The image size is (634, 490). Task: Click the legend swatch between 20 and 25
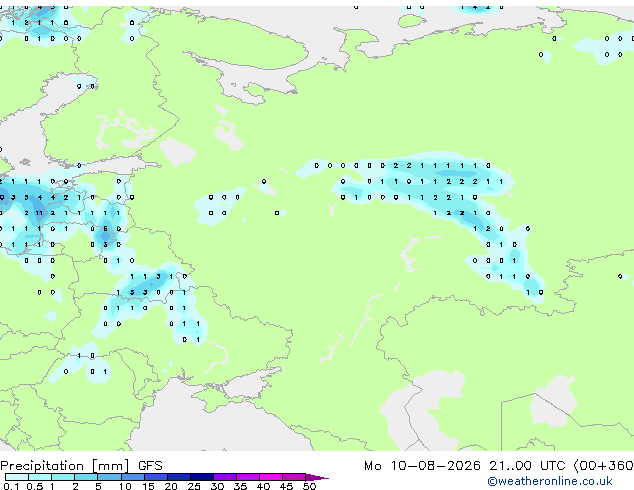[179, 477]
